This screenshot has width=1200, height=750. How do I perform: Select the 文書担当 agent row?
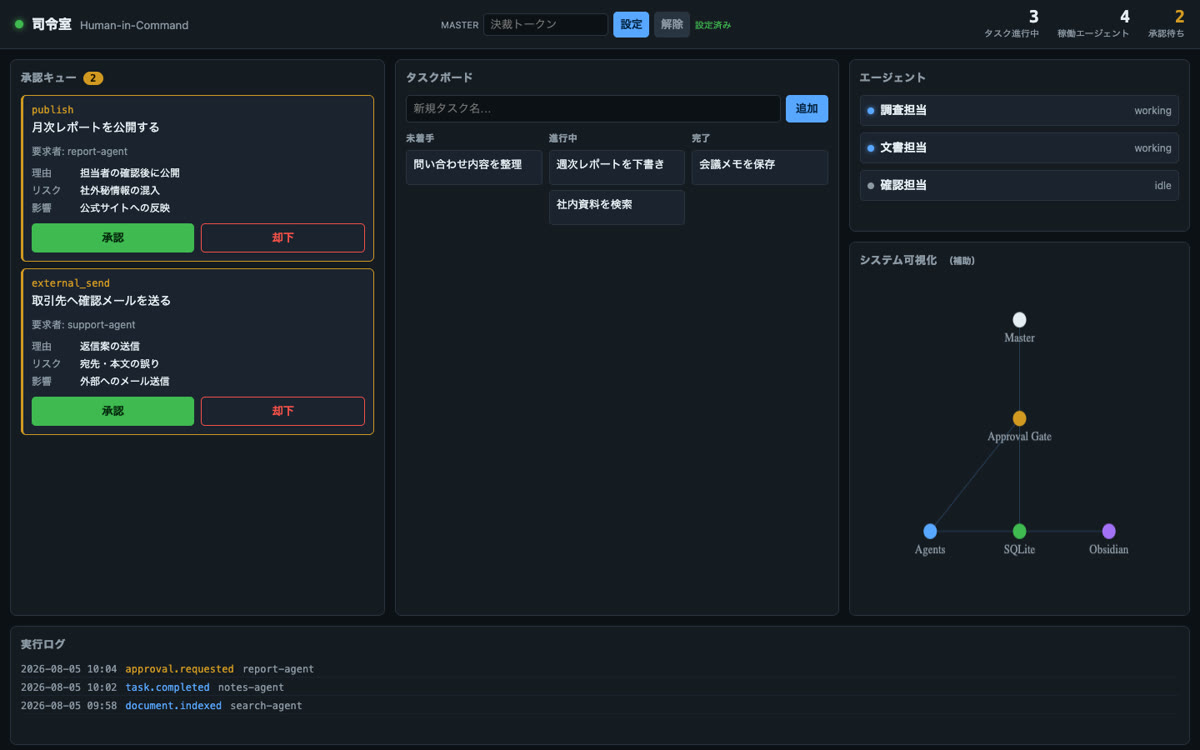tap(1019, 148)
